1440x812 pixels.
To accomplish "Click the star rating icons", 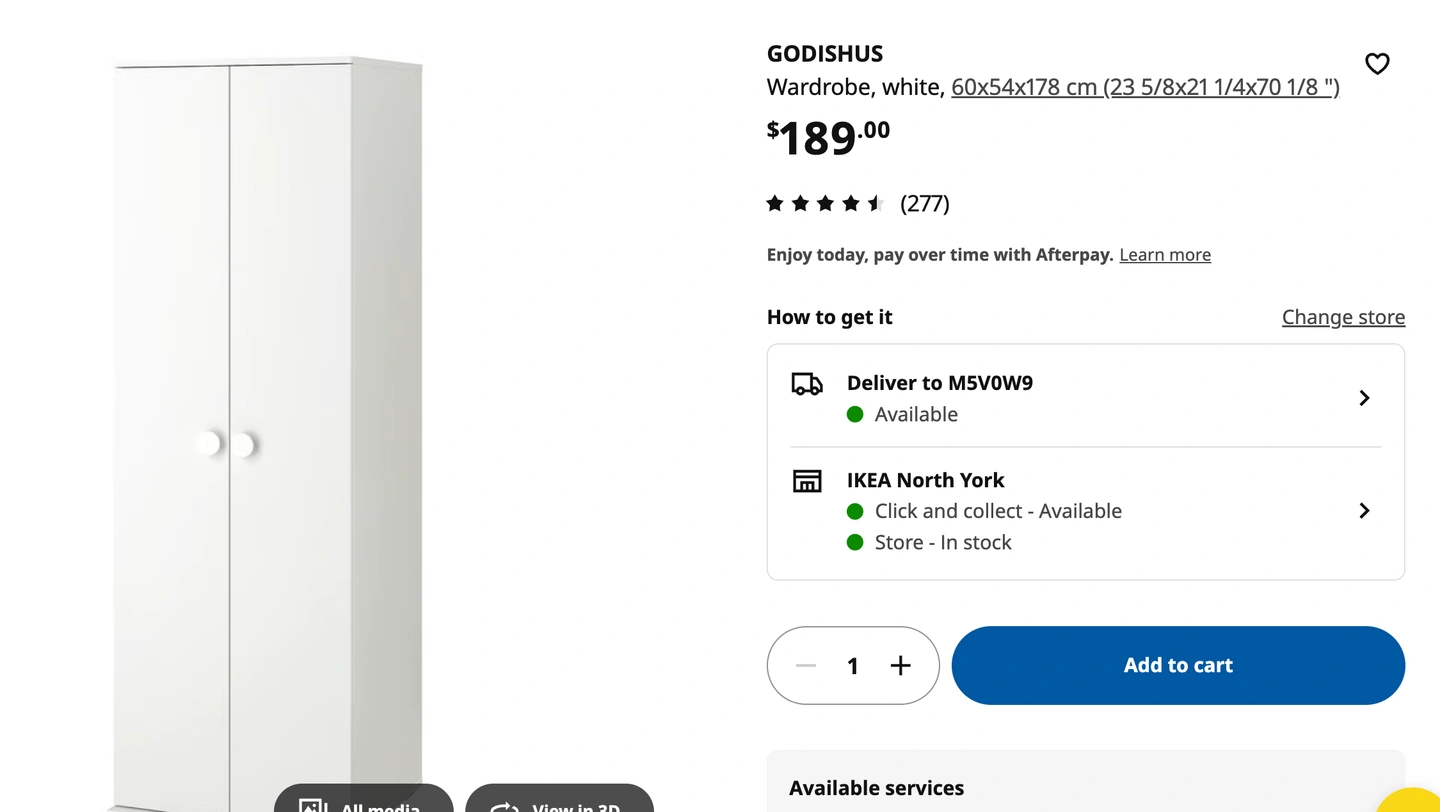I will [825, 204].
